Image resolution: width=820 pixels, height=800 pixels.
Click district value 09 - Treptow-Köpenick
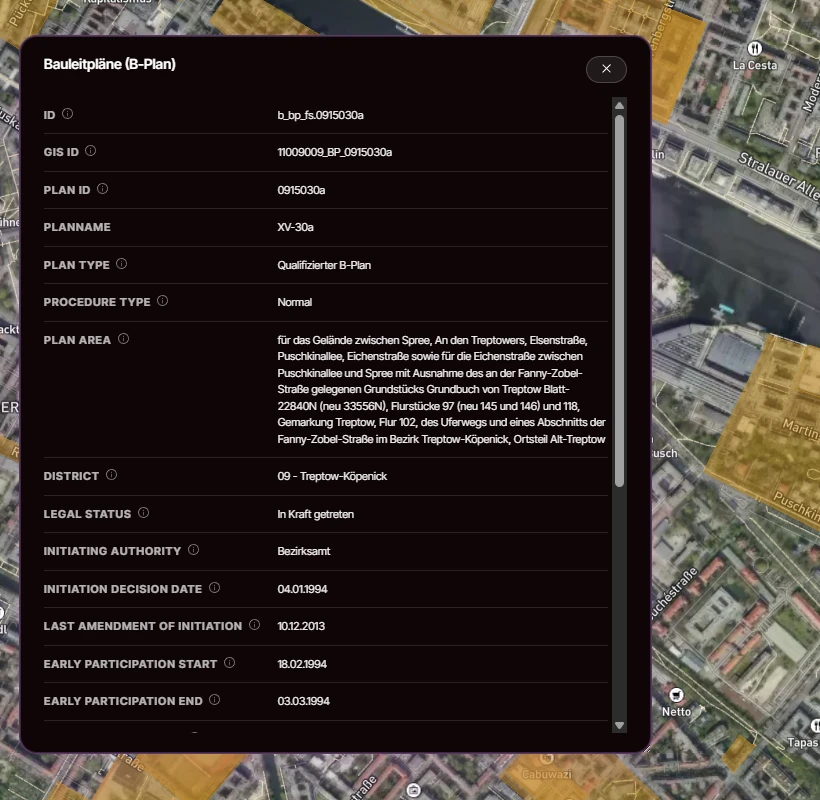[332, 476]
